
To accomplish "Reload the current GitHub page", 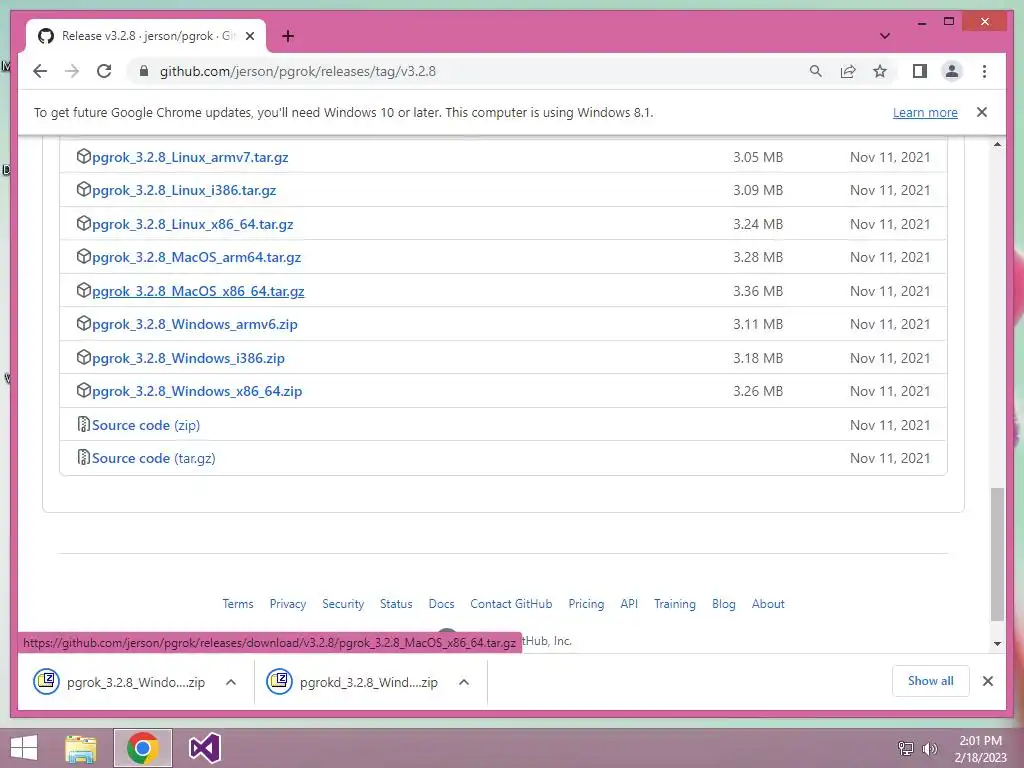I will click(x=104, y=71).
